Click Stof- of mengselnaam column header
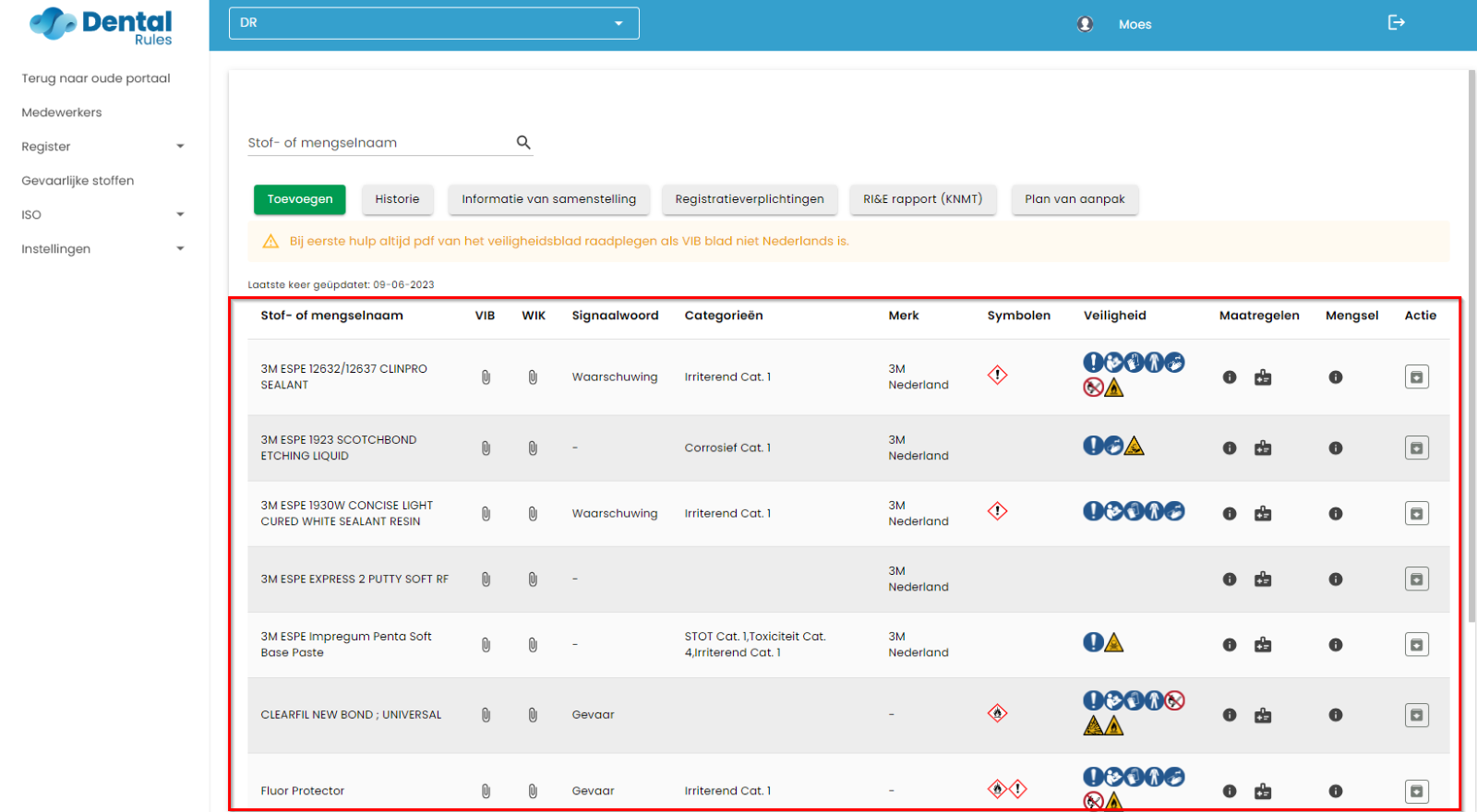This screenshot has width=1477, height=812. (x=331, y=316)
